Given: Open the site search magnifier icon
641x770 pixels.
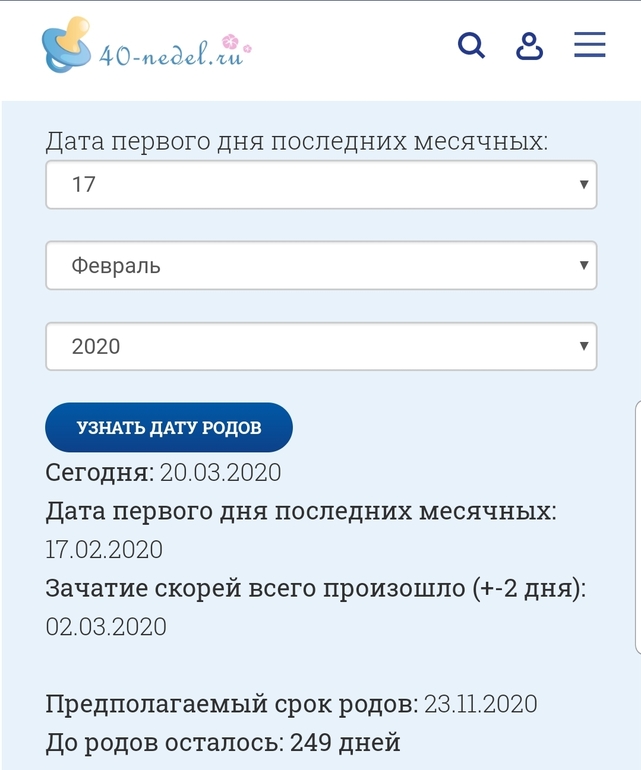Looking at the screenshot, I should pos(471,45).
